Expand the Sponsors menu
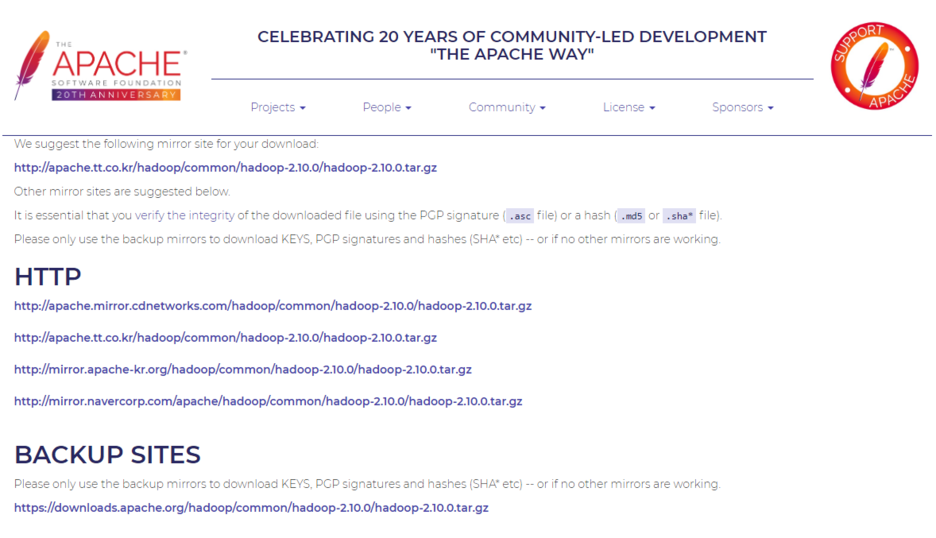Viewport: 936px width, 538px height. (743, 107)
